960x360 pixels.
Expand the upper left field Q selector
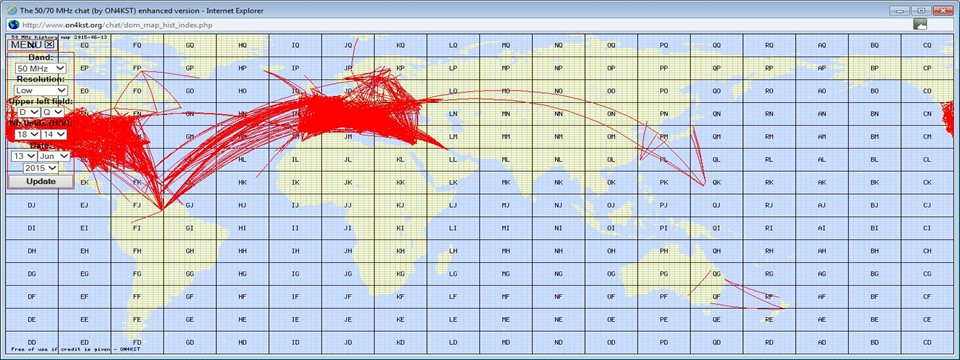click(53, 113)
